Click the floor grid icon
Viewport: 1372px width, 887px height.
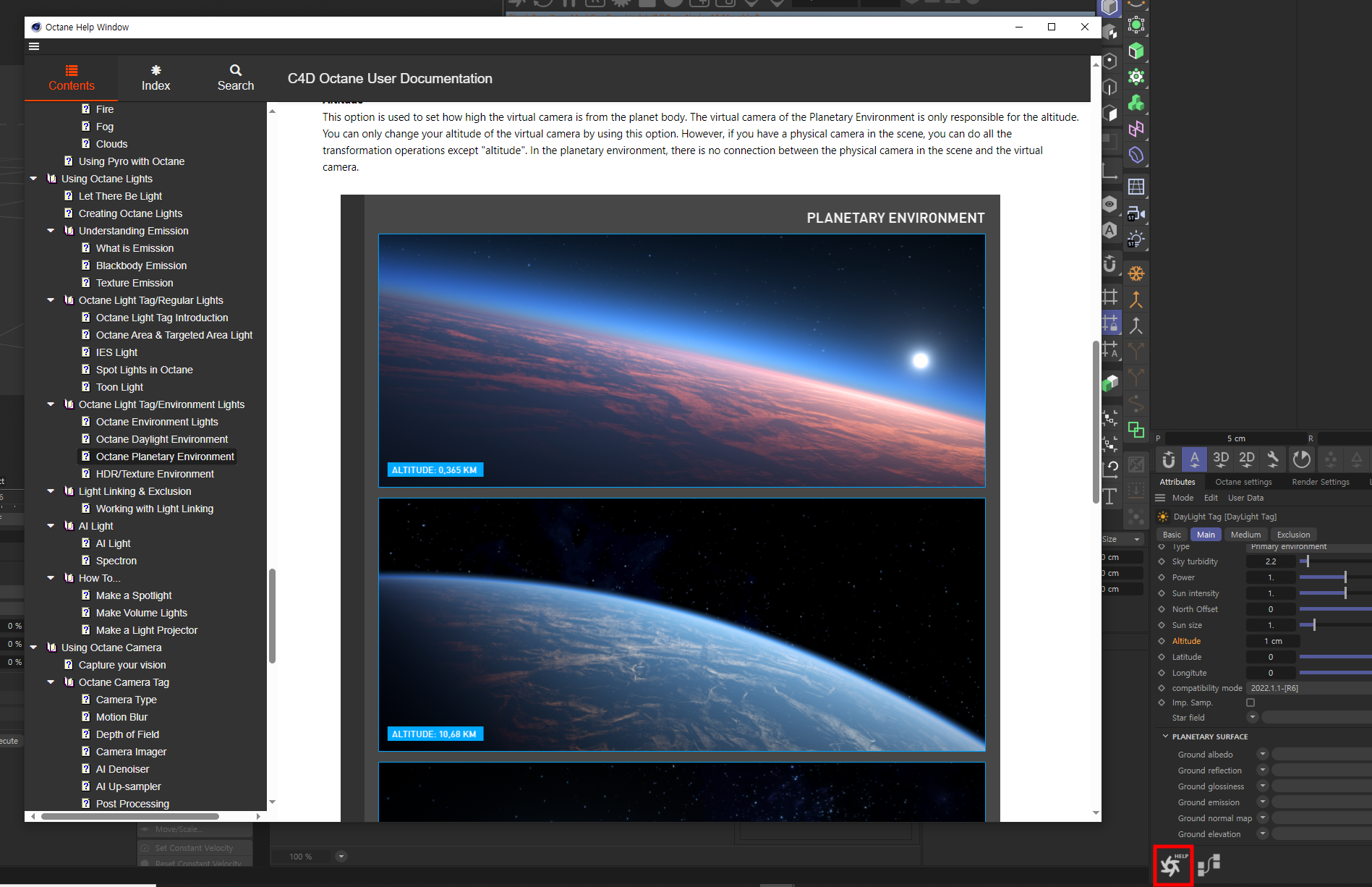(x=1136, y=187)
